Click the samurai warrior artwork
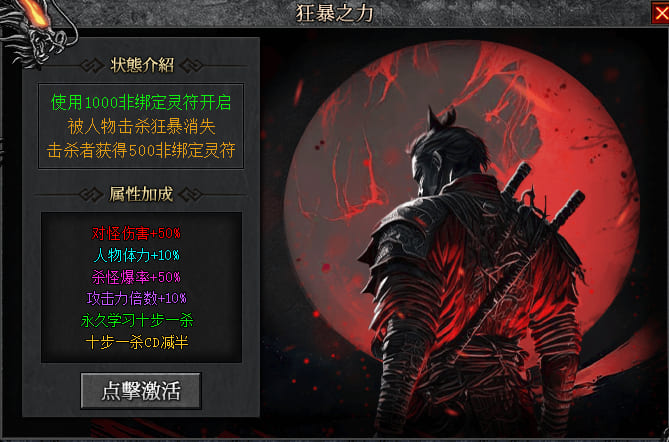 pos(469,273)
